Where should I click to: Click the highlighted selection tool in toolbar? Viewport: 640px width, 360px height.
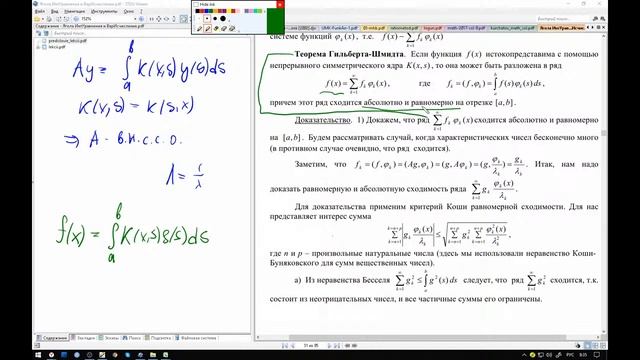[x=184, y=19]
